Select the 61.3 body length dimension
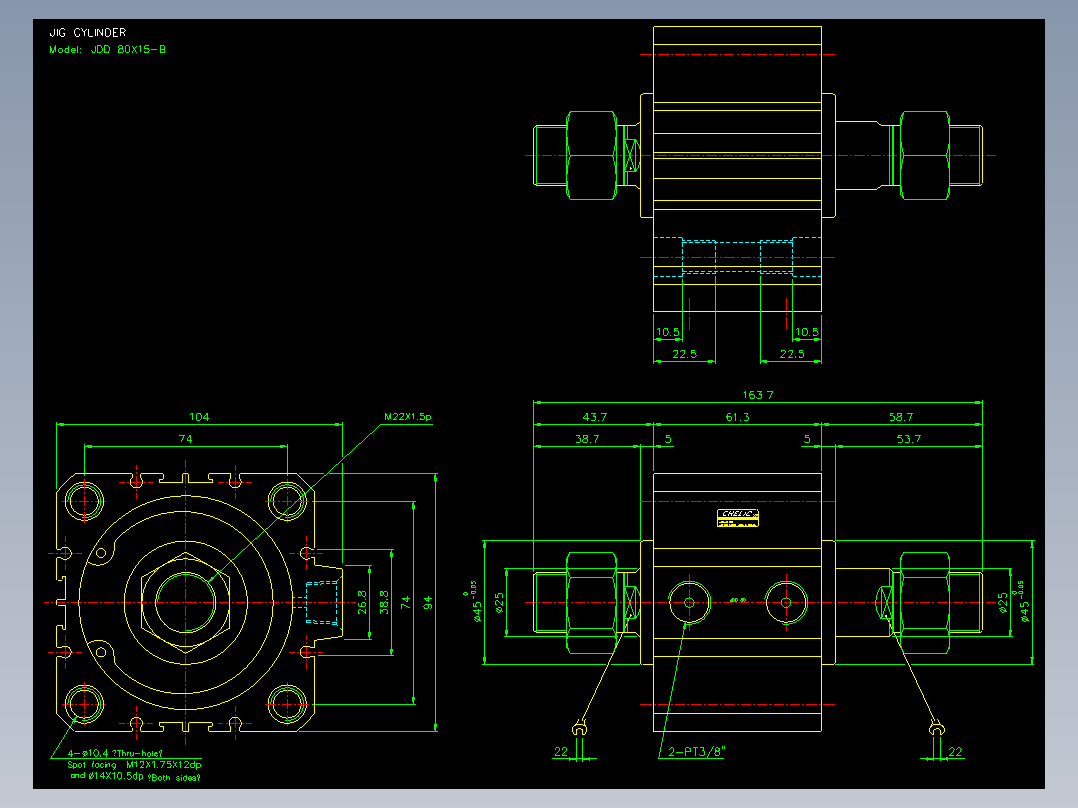Image resolution: width=1078 pixels, height=808 pixels. [x=737, y=417]
